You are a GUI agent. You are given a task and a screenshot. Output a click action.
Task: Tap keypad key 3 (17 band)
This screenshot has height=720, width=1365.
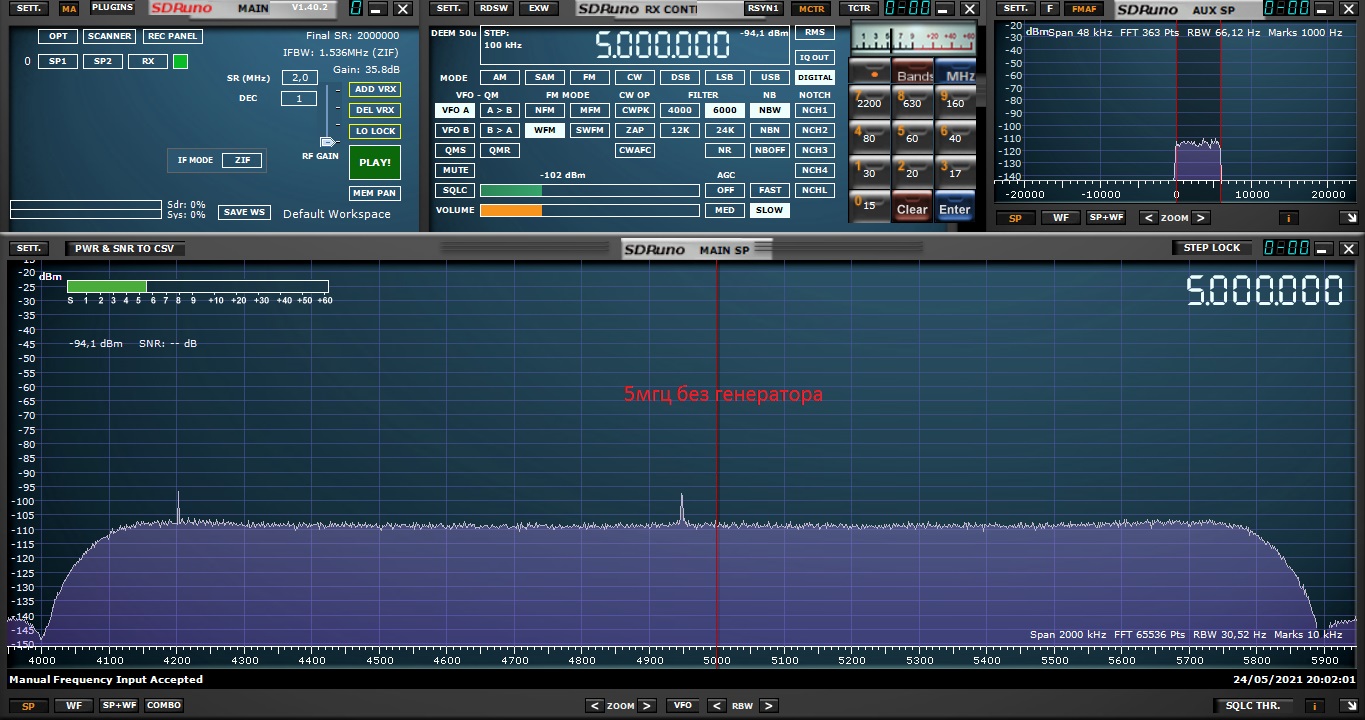(954, 171)
